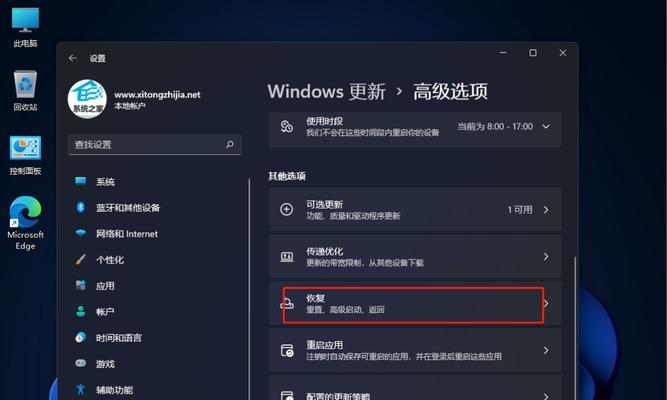Open the 控制面板 desktop icon
The image size is (667, 400).
(x=25, y=155)
